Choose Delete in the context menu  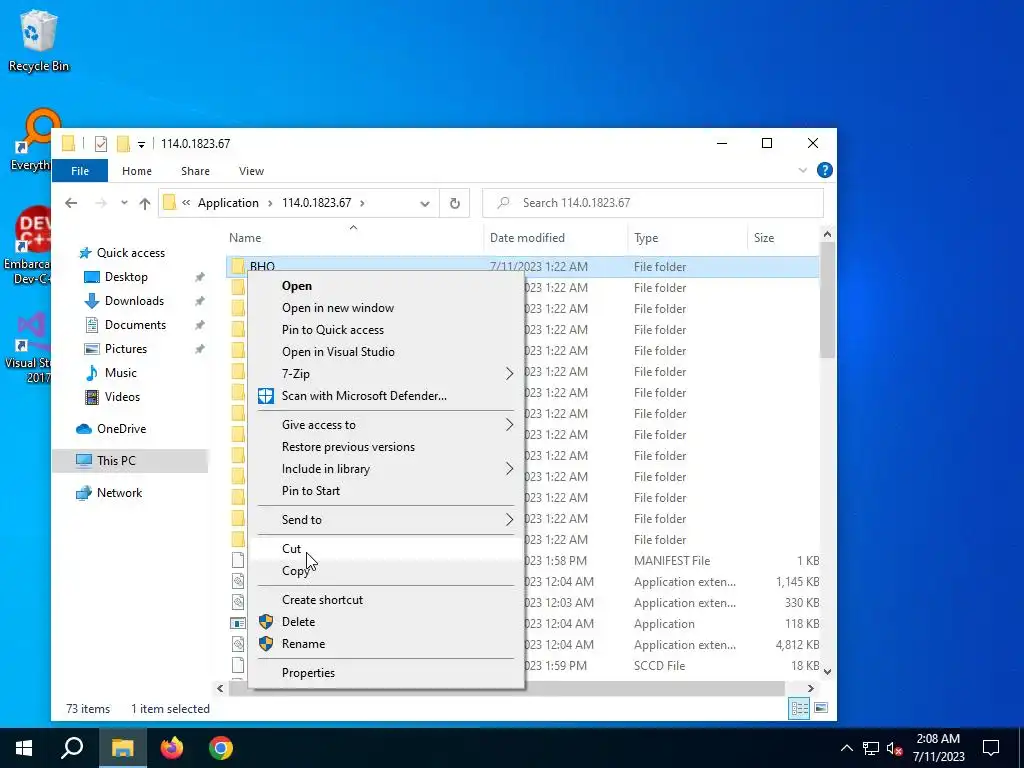tap(385, 622)
